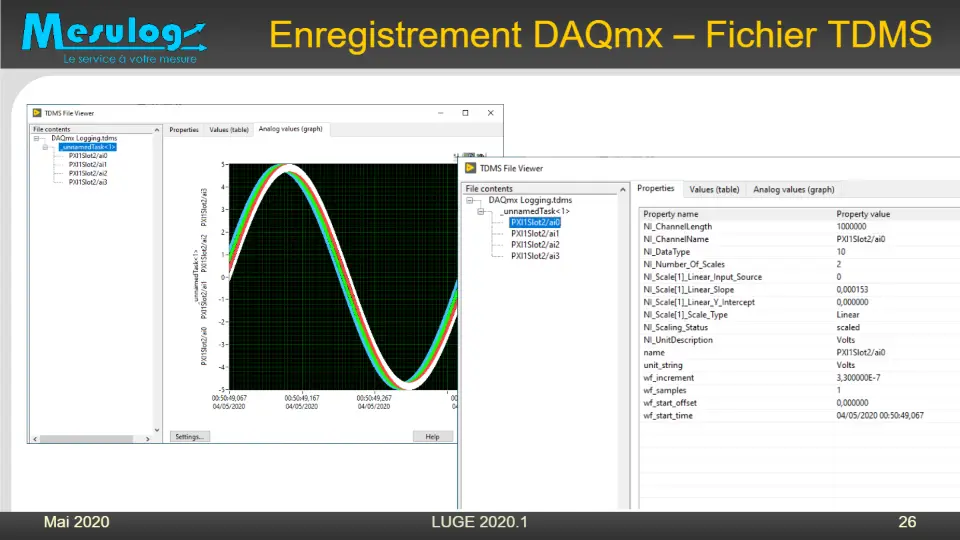
Task: Select PXI1Slot2/ai2 in front window tree
Action: (x=535, y=244)
